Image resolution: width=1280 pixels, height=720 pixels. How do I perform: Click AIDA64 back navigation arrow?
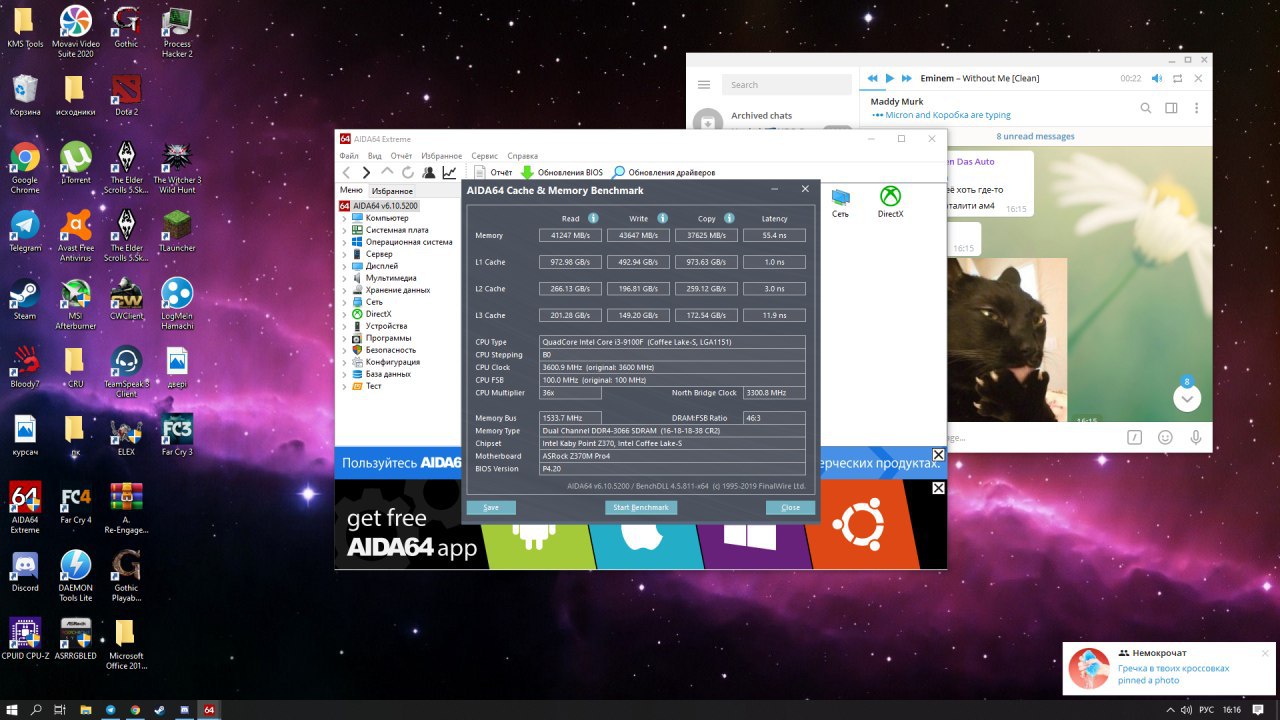coord(347,172)
